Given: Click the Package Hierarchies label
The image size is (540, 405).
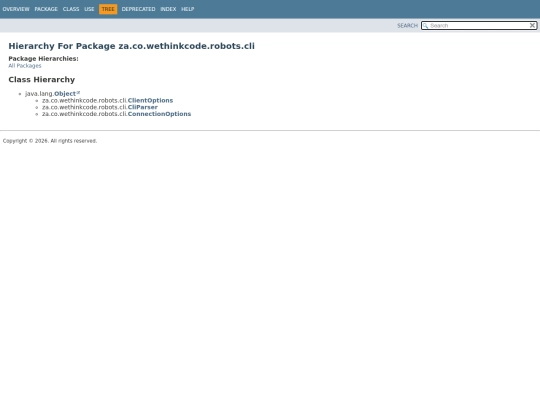Looking at the screenshot, I should [43, 59].
